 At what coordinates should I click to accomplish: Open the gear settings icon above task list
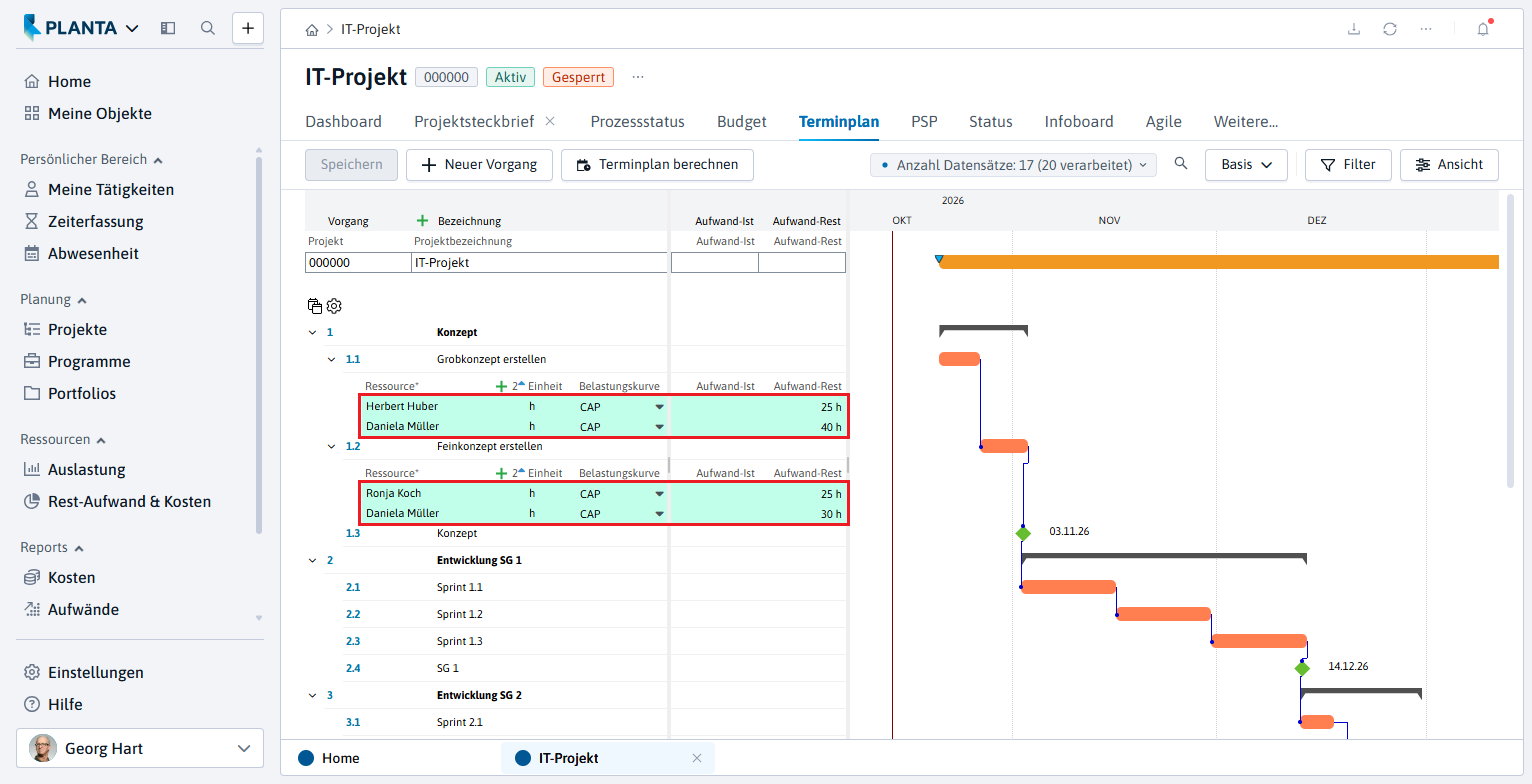coord(334,306)
